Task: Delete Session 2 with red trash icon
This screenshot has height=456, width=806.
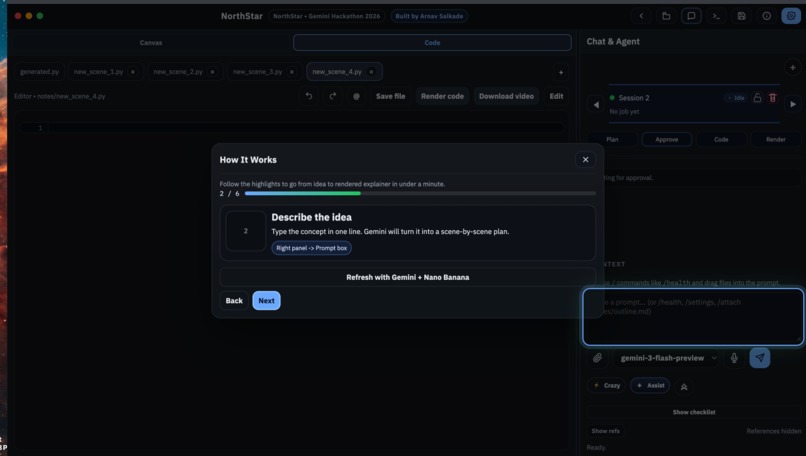Action: 773,98
